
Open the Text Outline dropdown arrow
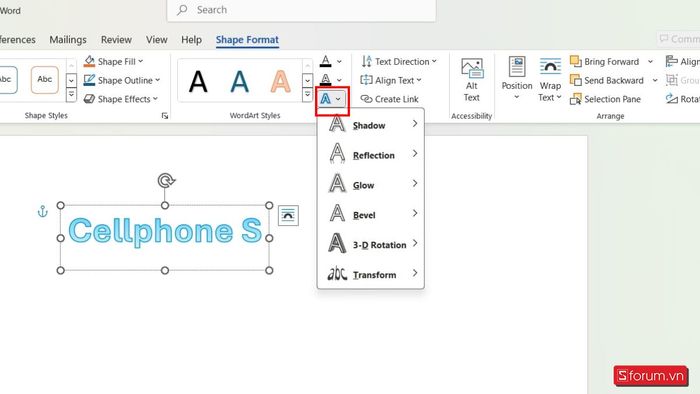pyautogui.click(x=339, y=80)
